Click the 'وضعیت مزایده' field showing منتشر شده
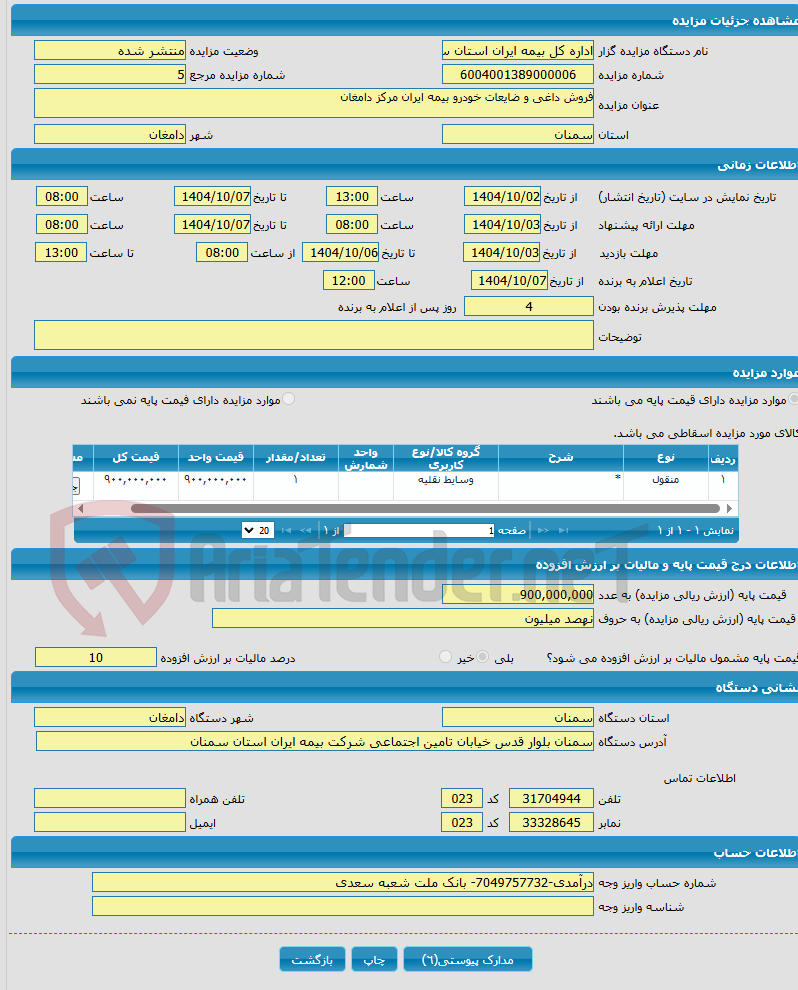 (110, 51)
